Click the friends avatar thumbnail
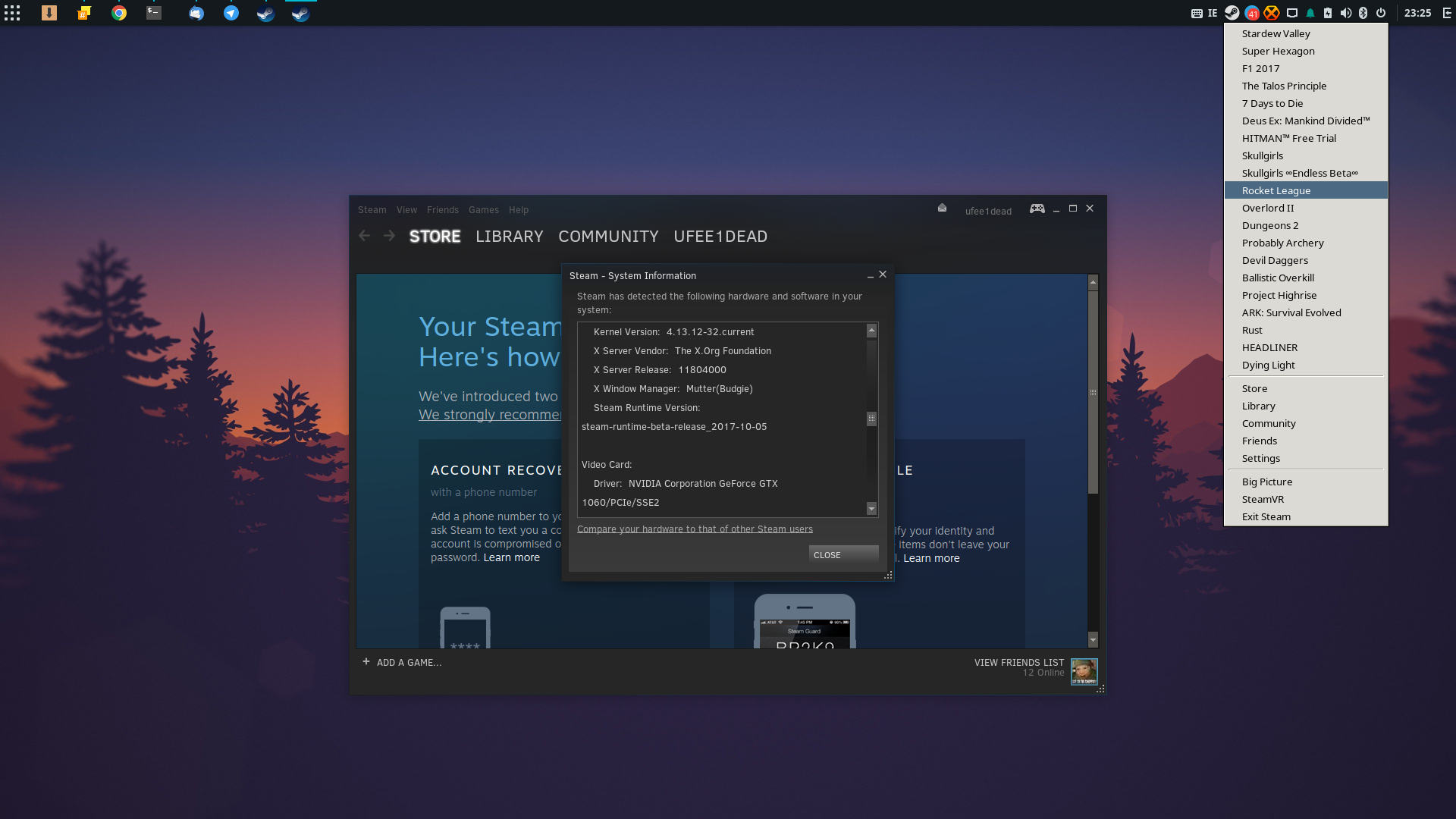Image resolution: width=1456 pixels, height=819 pixels. (1084, 672)
